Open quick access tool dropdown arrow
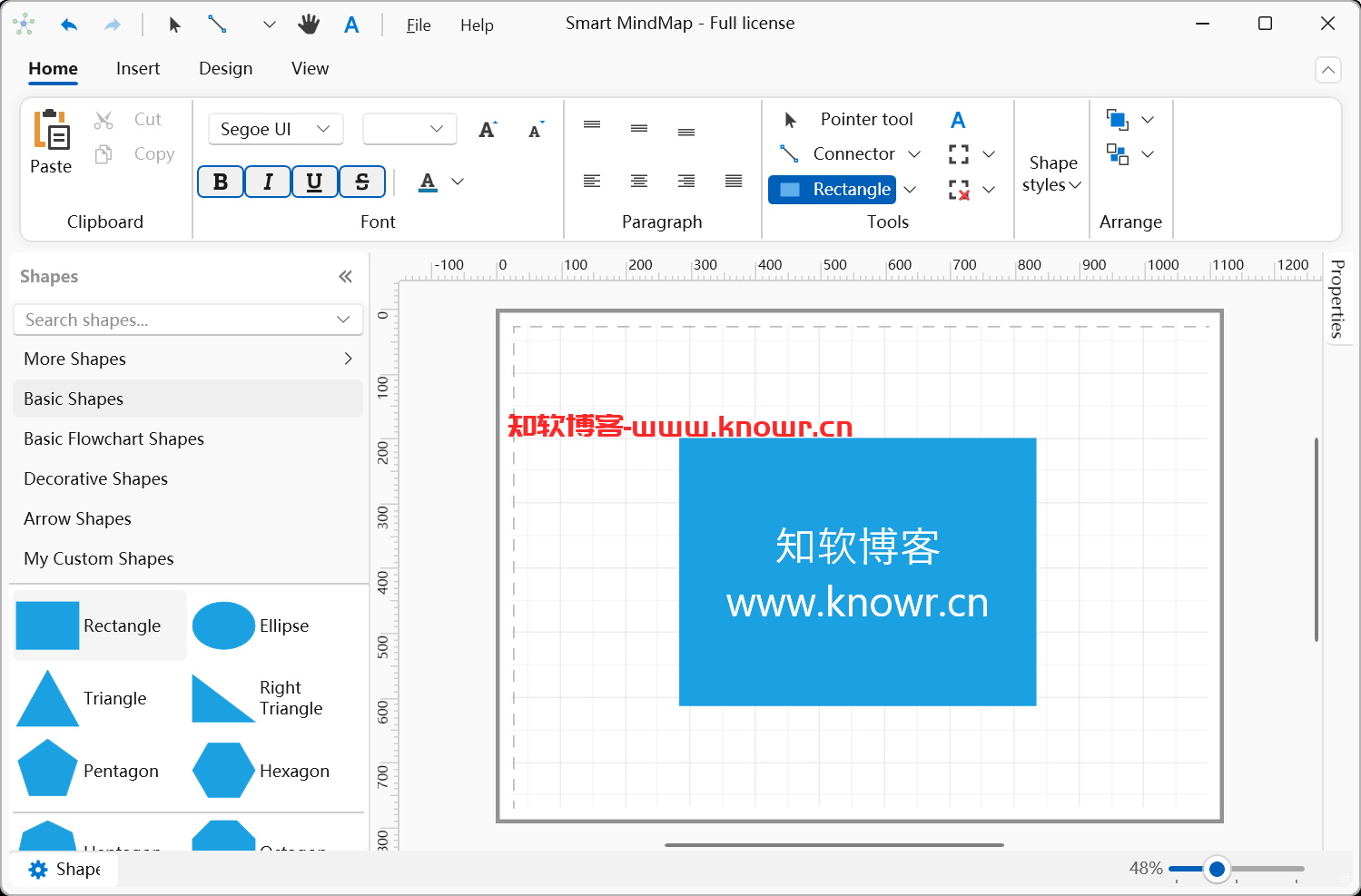1361x896 pixels. [269, 25]
